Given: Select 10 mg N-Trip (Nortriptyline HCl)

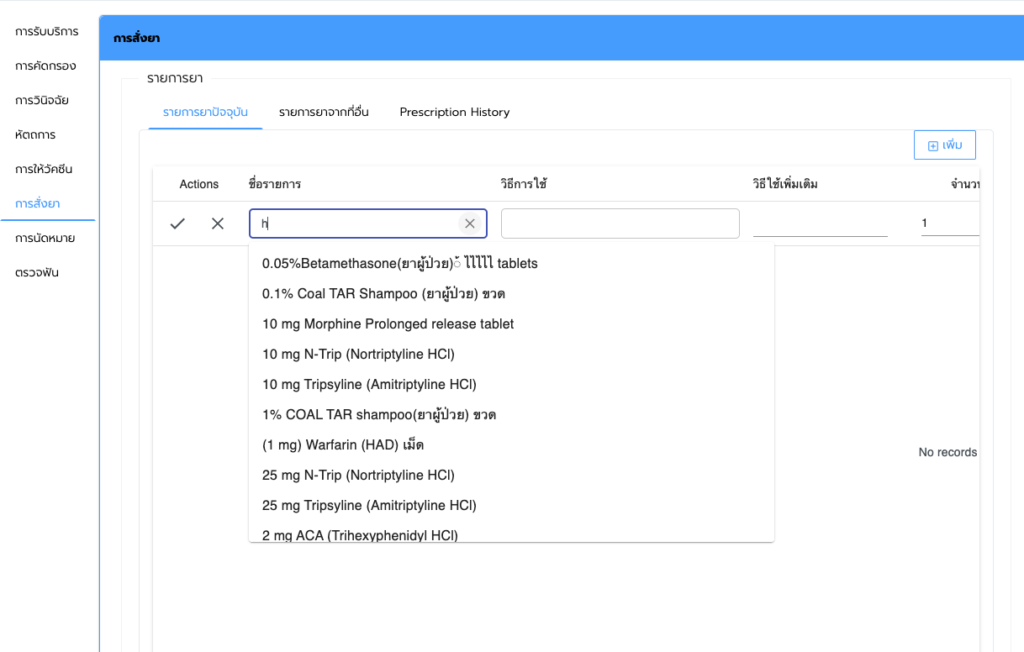Looking at the screenshot, I should click(358, 354).
